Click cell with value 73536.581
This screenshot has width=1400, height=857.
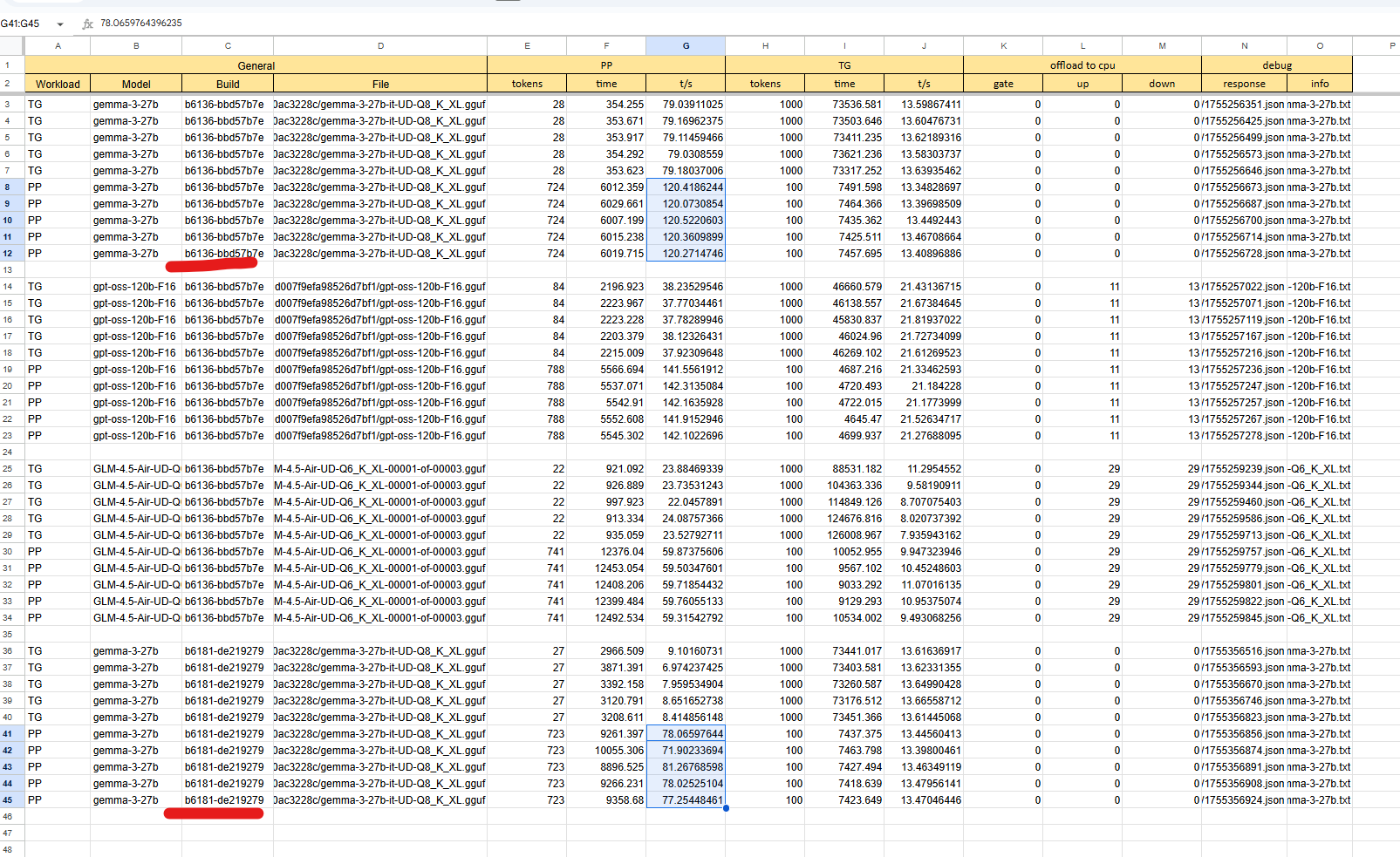(x=844, y=105)
